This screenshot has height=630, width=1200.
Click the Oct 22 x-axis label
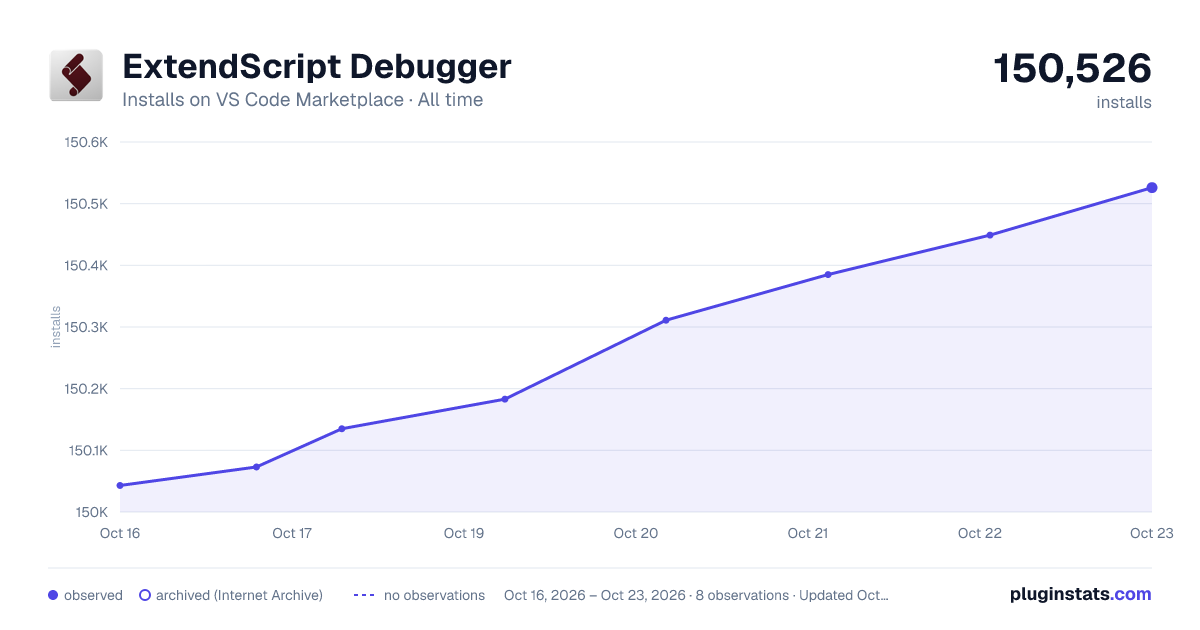[x=980, y=533]
